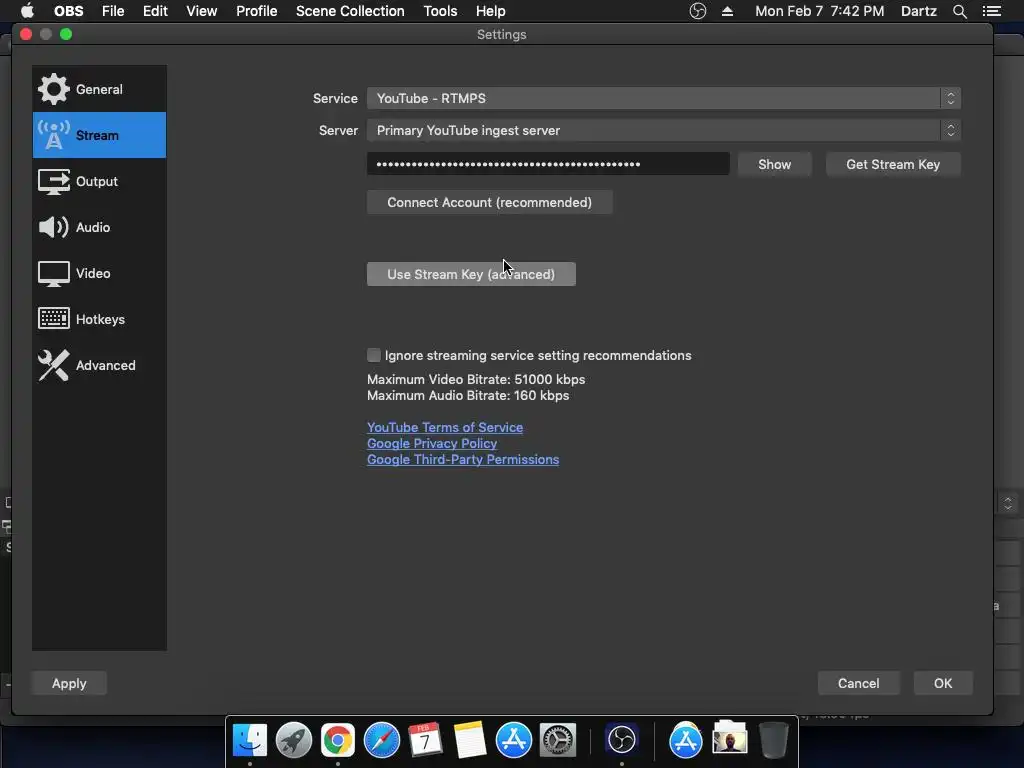Select General label in settings sidebar
The image size is (1024, 768).
point(99,89)
